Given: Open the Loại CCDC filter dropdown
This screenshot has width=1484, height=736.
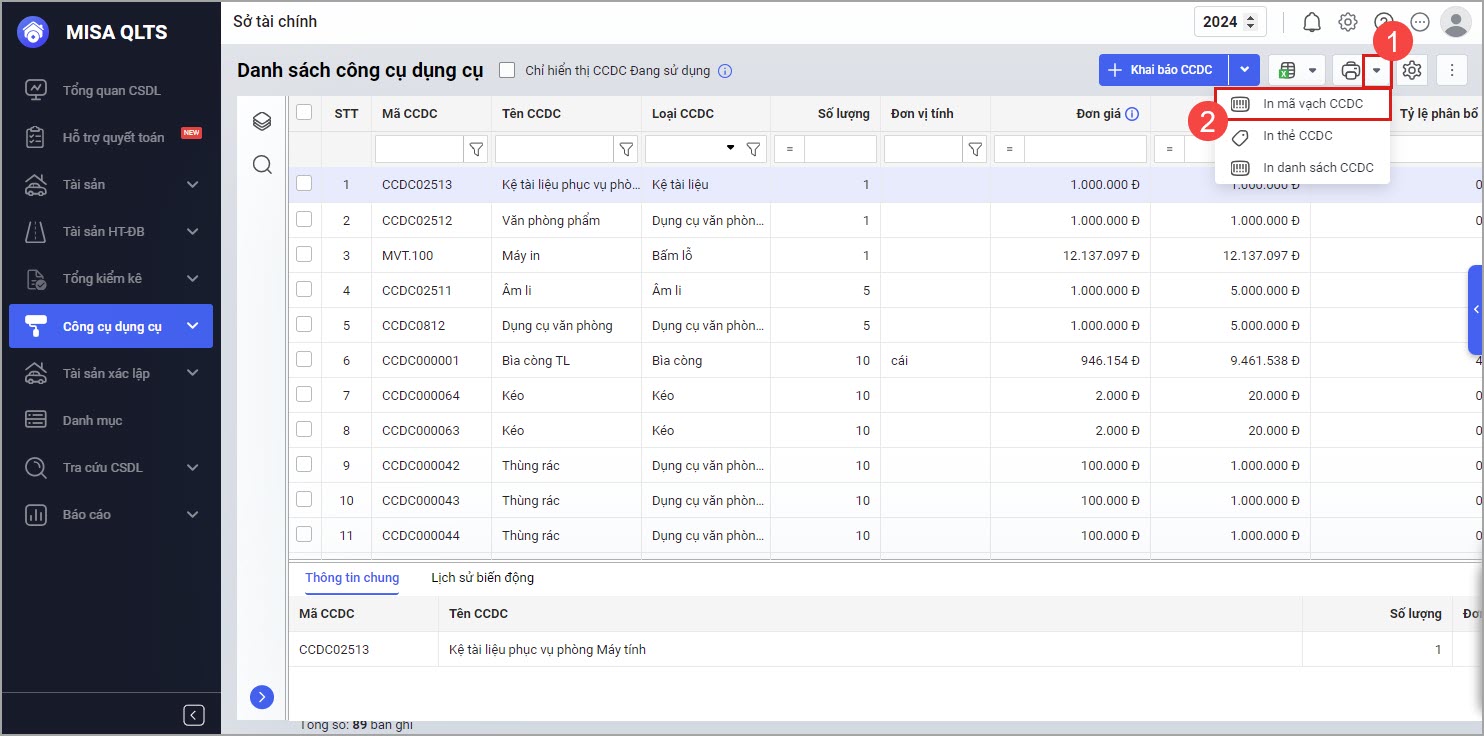Looking at the screenshot, I should pos(730,148).
